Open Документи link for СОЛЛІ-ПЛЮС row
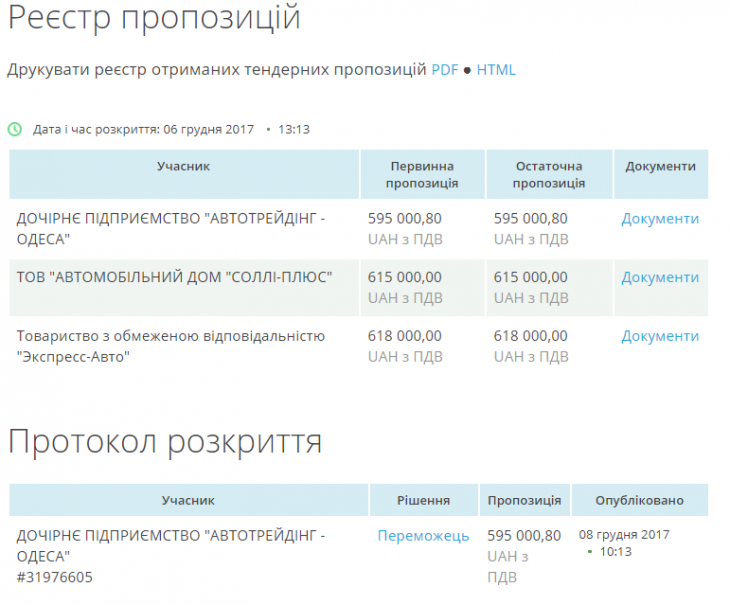The image size is (730, 605). coord(660,277)
